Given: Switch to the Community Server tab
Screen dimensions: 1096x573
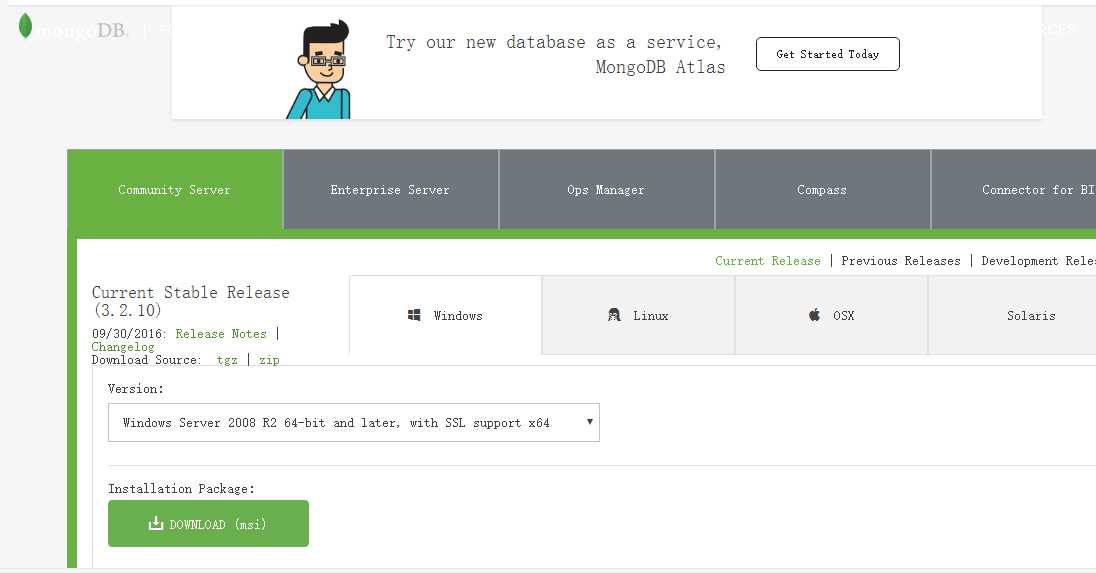Looking at the screenshot, I should click(175, 189).
